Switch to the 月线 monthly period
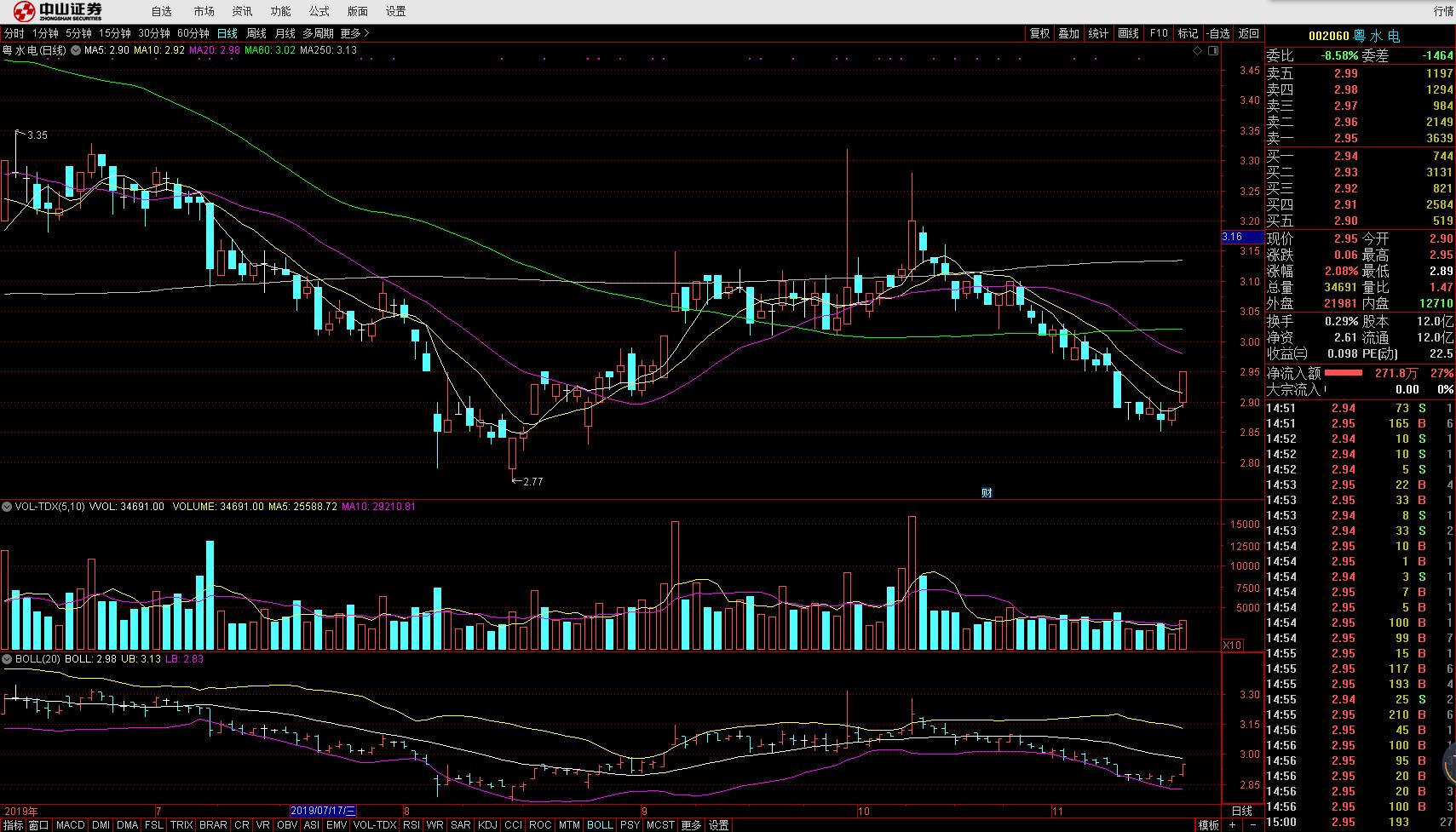The width and height of the screenshot is (1456, 832). pyautogui.click(x=285, y=33)
